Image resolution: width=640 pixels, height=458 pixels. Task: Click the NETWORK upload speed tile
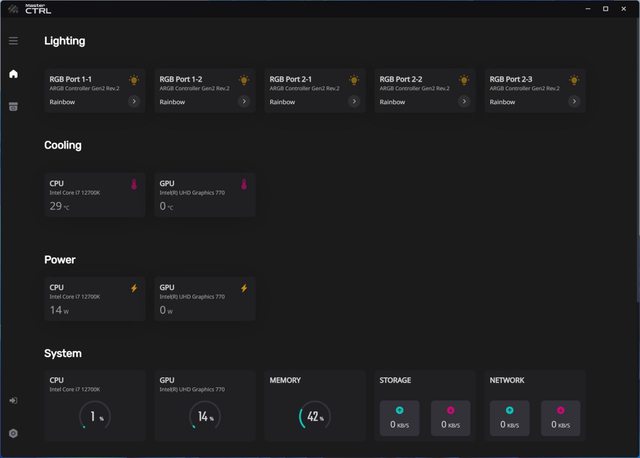click(x=560, y=418)
